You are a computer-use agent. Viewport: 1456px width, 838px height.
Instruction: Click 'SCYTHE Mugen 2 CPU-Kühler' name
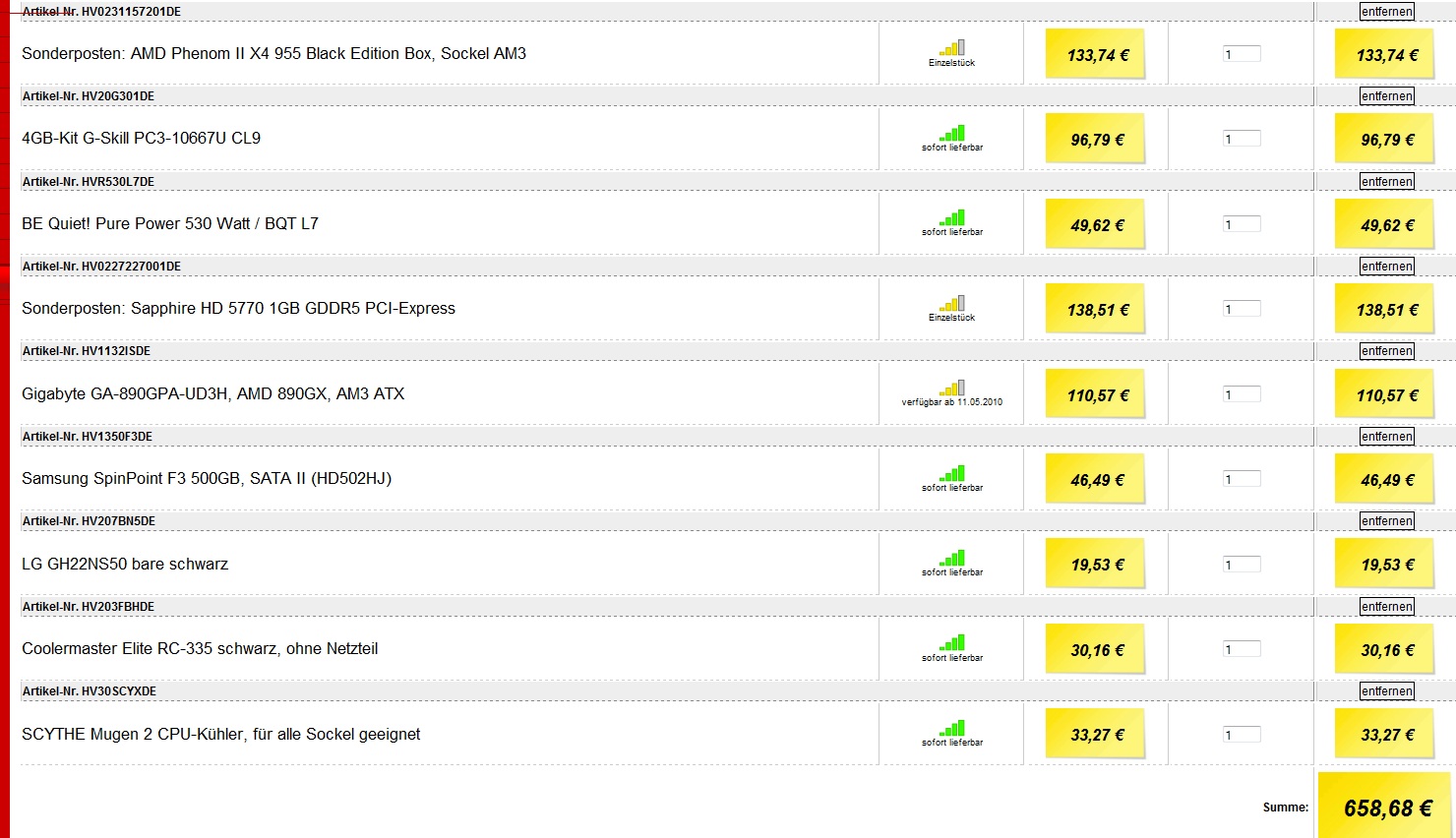tap(220, 735)
